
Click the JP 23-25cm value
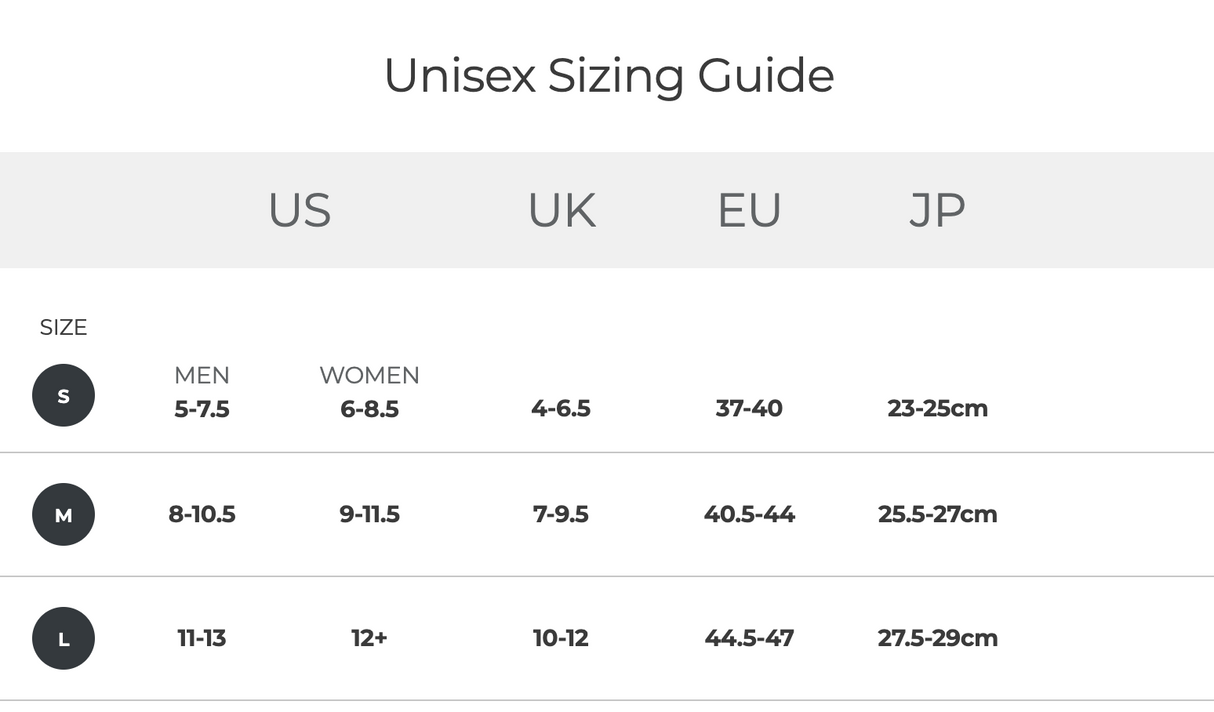pyautogui.click(x=937, y=408)
